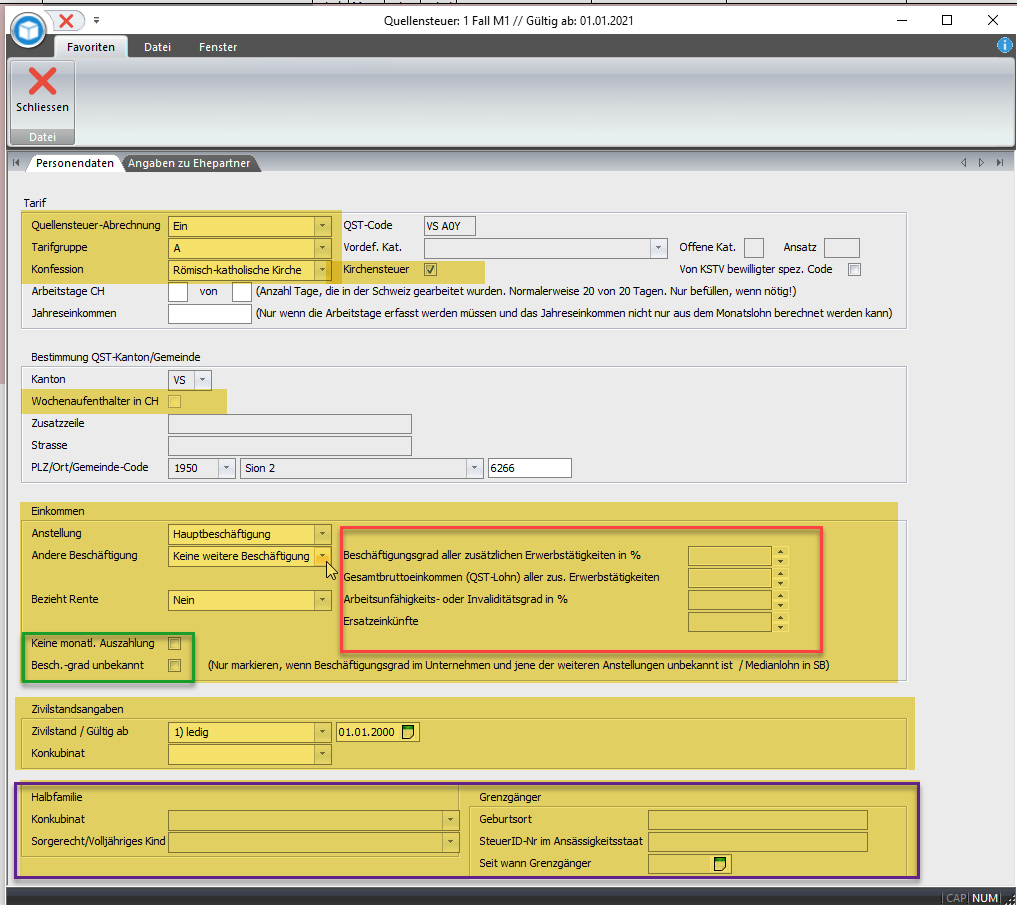Click quick access toolbar customize arrow
Viewport: 1017px width, 905px height.
pos(96,20)
